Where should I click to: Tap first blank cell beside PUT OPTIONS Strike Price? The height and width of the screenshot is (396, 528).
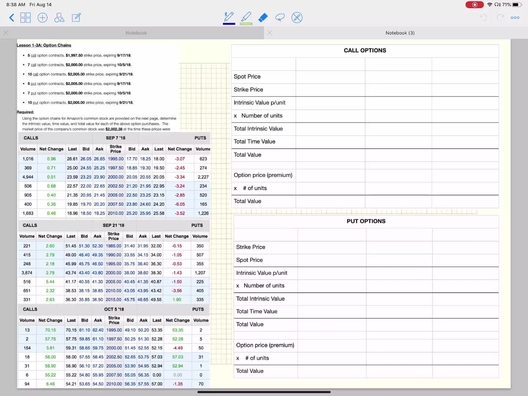(x=332, y=247)
